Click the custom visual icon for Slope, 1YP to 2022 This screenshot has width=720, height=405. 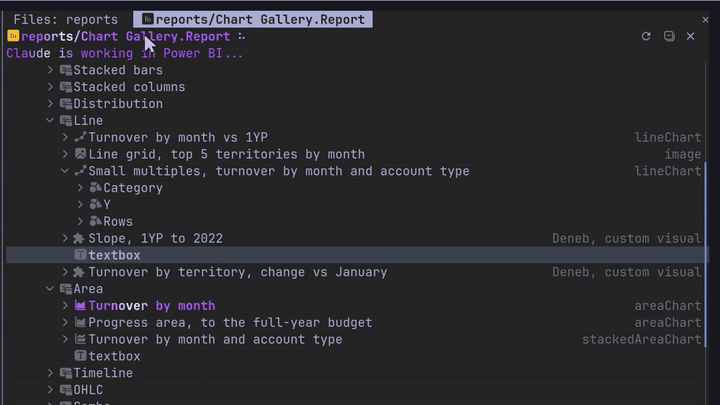79,238
